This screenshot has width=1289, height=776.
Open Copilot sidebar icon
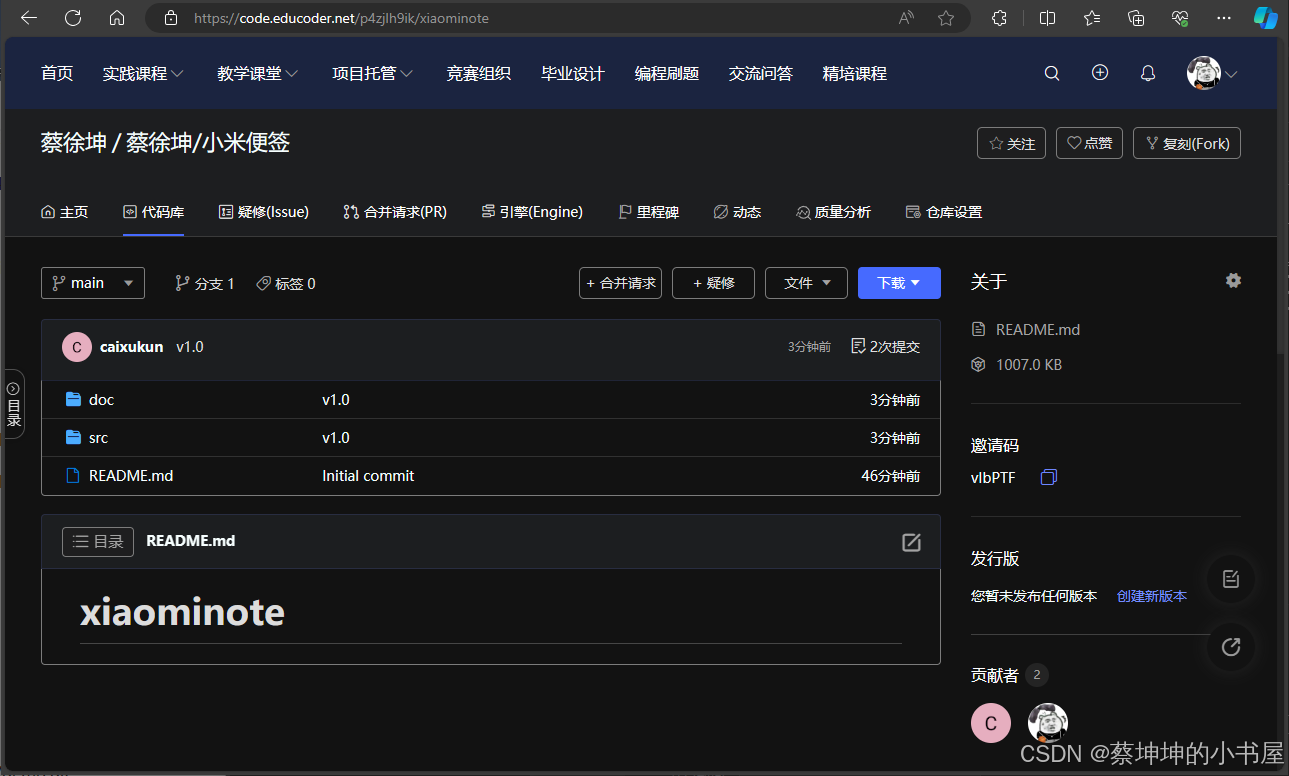pyautogui.click(x=1265, y=18)
